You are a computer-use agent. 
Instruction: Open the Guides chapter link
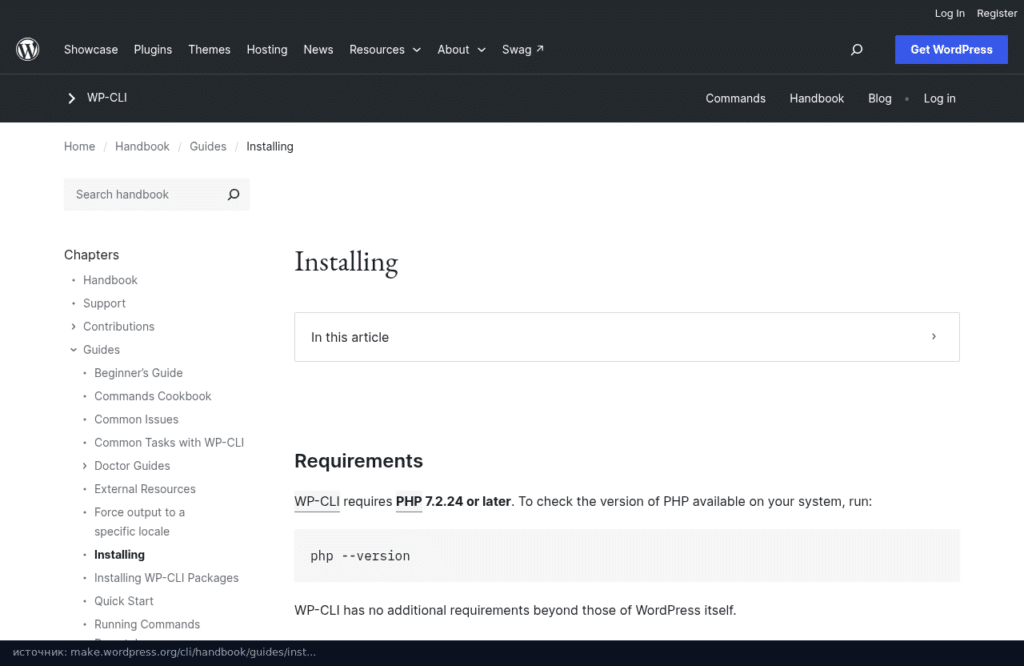click(101, 350)
